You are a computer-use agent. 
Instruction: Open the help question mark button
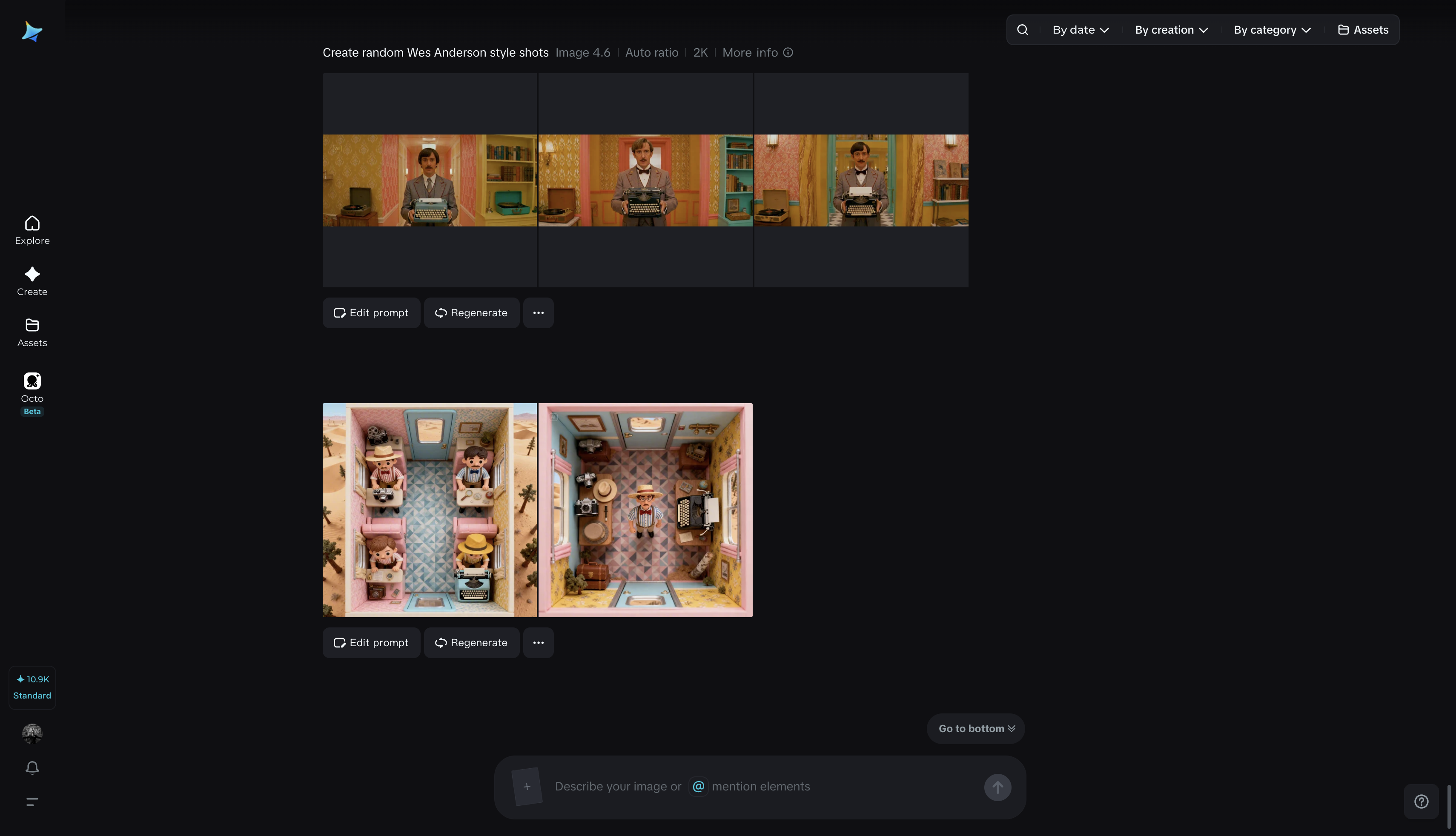point(1422,802)
